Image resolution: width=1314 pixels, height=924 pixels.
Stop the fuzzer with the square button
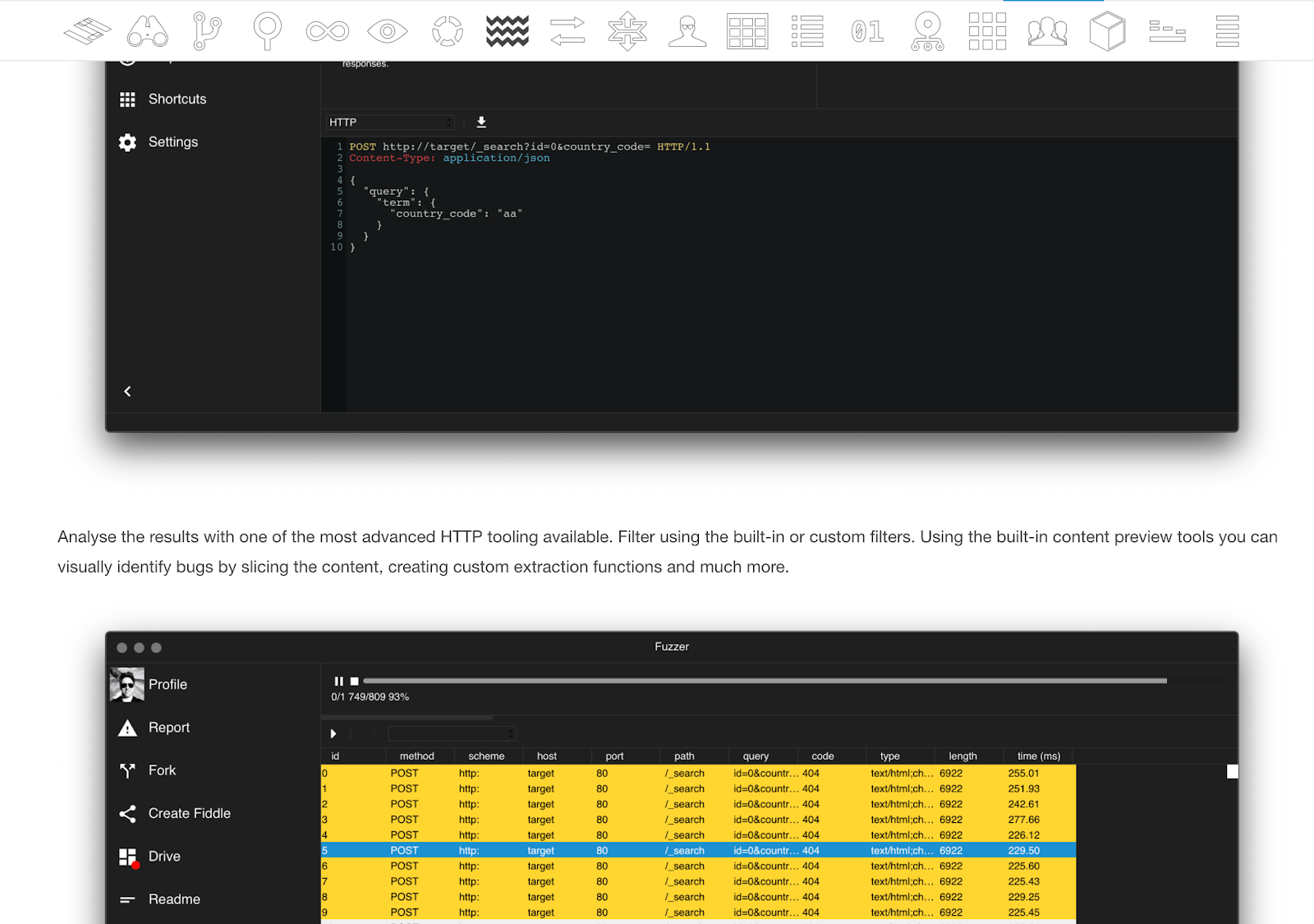click(x=355, y=681)
